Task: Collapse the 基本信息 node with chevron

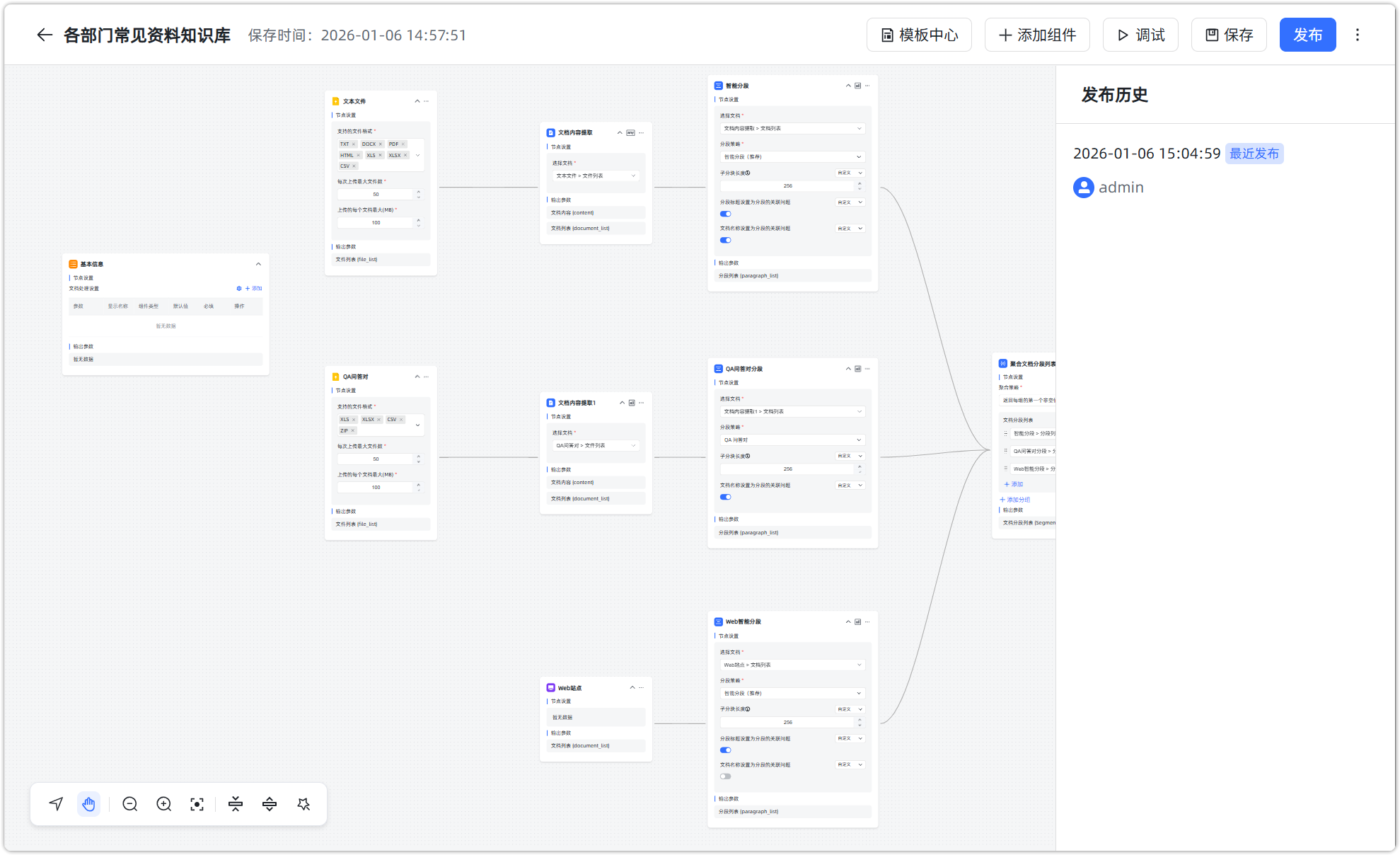Action: (x=258, y=264)
